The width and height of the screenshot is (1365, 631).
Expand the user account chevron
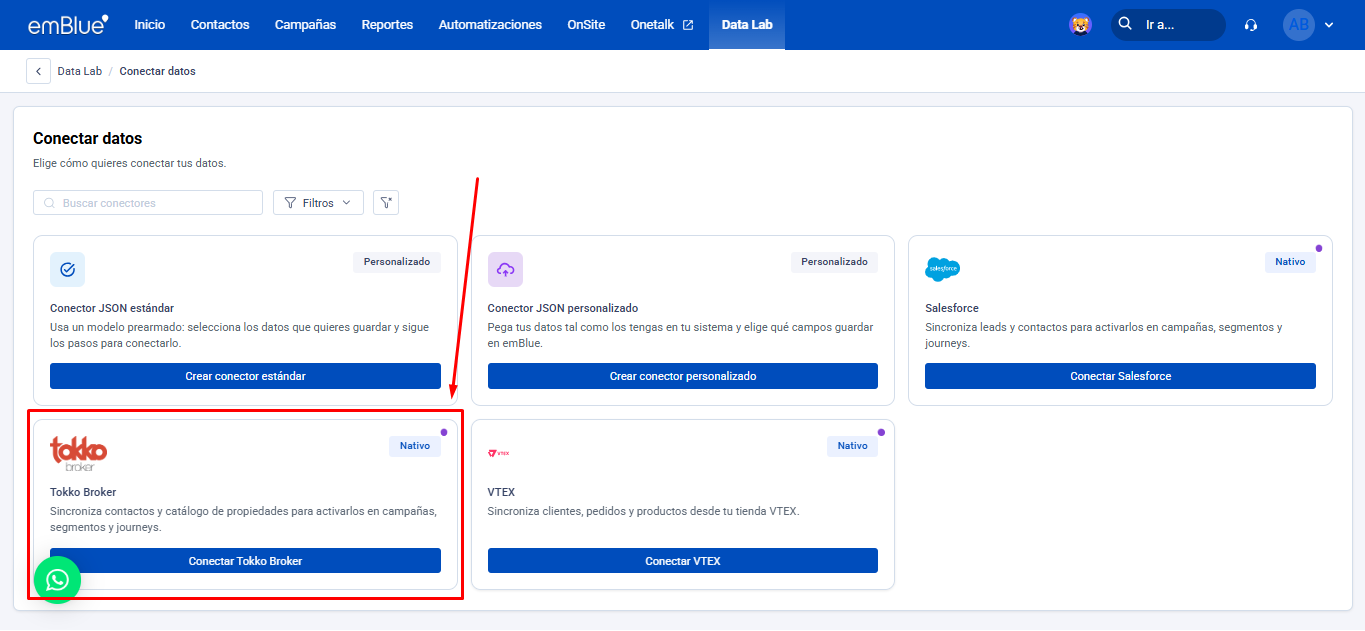[x=1329, y=25]
